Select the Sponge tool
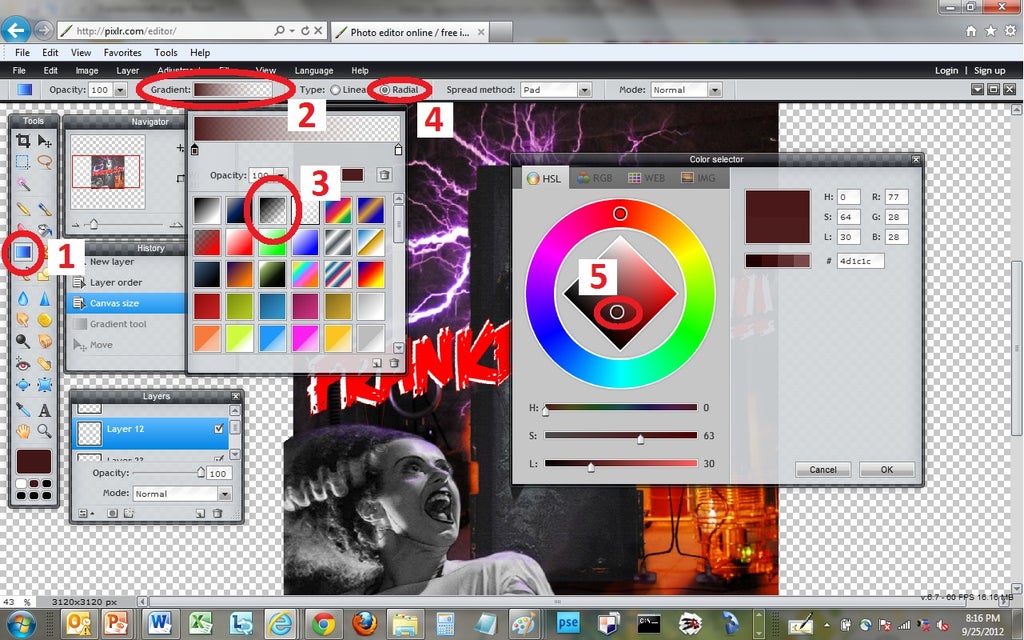Screen dimensions: 1024x640 (x=44, y=320)
